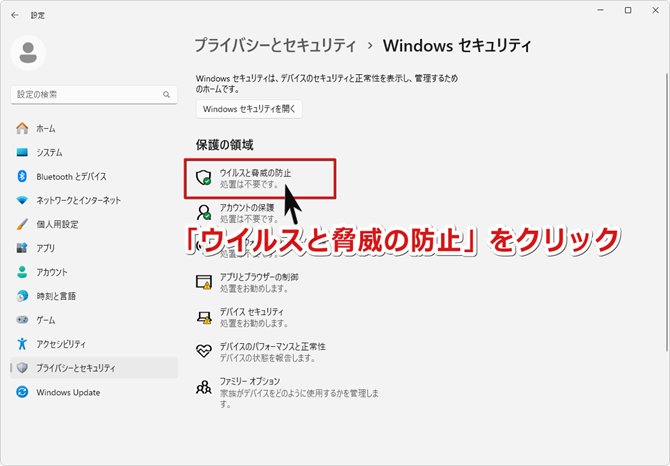Click the Windows セキュリティを開く button
Image resolution: width=670 pixels, height=466 pixels.
[x=249, y=109]
